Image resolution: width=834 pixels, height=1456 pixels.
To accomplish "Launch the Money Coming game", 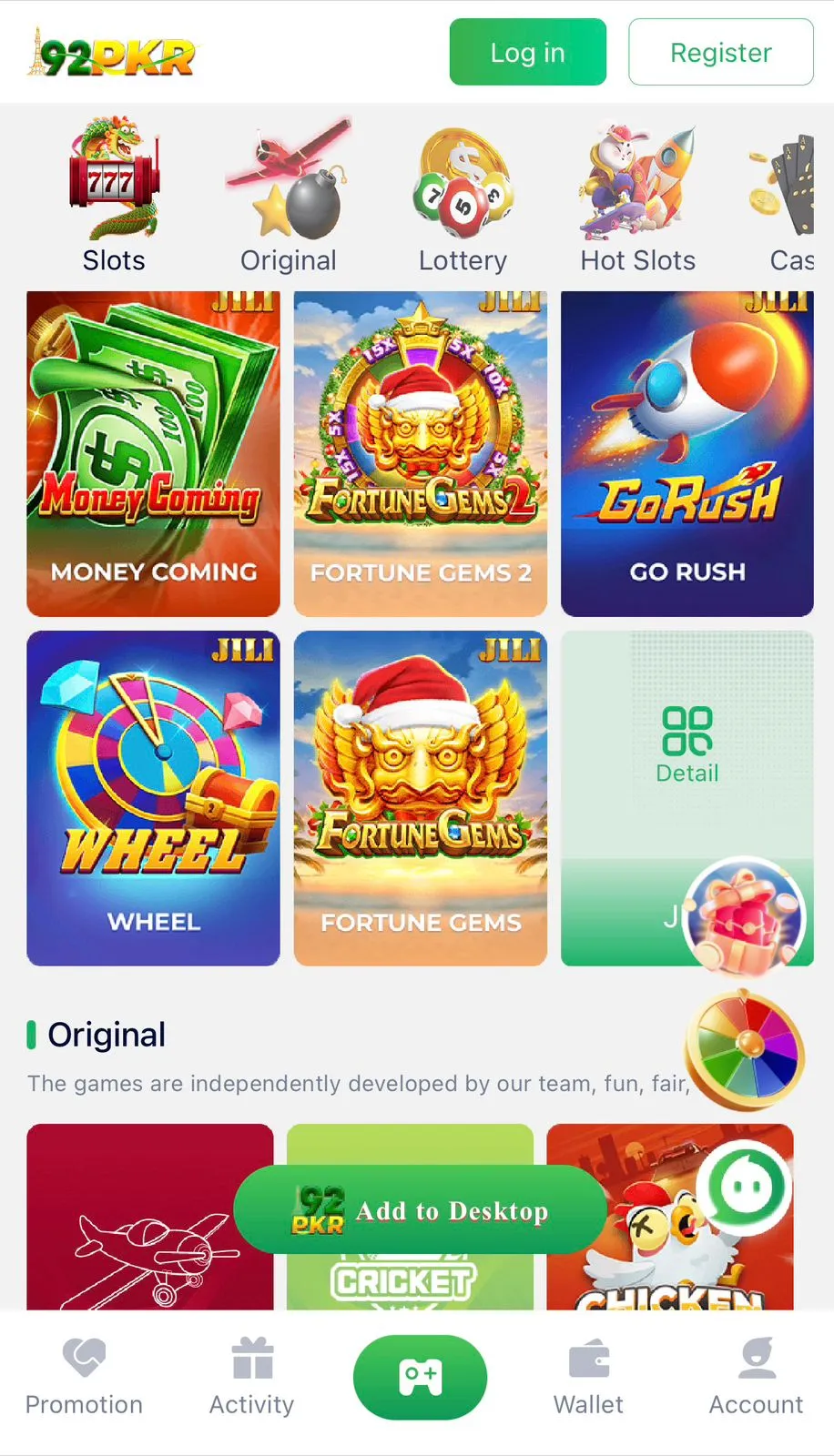I will point(154,453).
